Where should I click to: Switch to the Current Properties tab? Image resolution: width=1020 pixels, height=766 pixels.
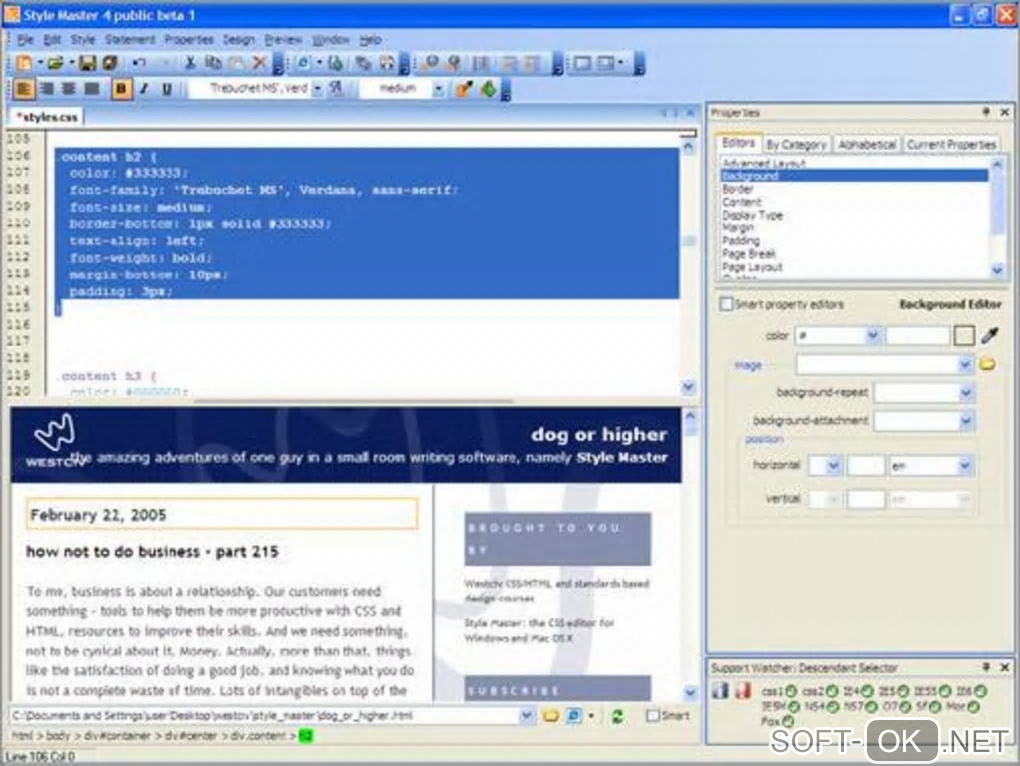(951, 144)
